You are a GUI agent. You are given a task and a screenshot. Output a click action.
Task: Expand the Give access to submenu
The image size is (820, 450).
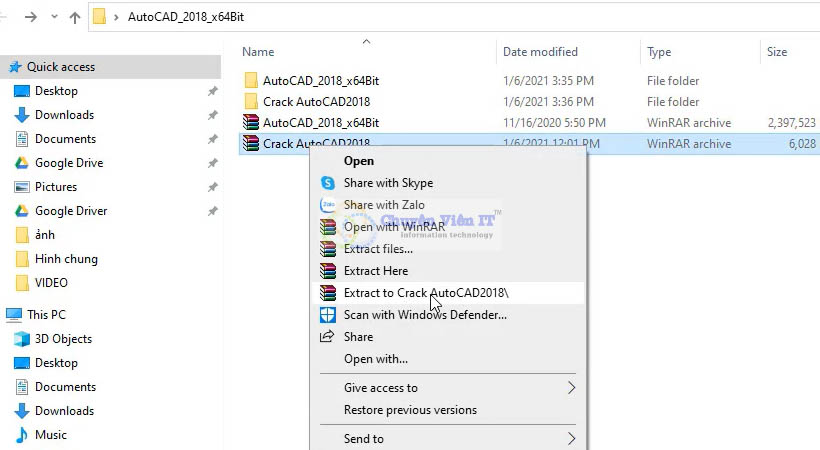[448, 388]
